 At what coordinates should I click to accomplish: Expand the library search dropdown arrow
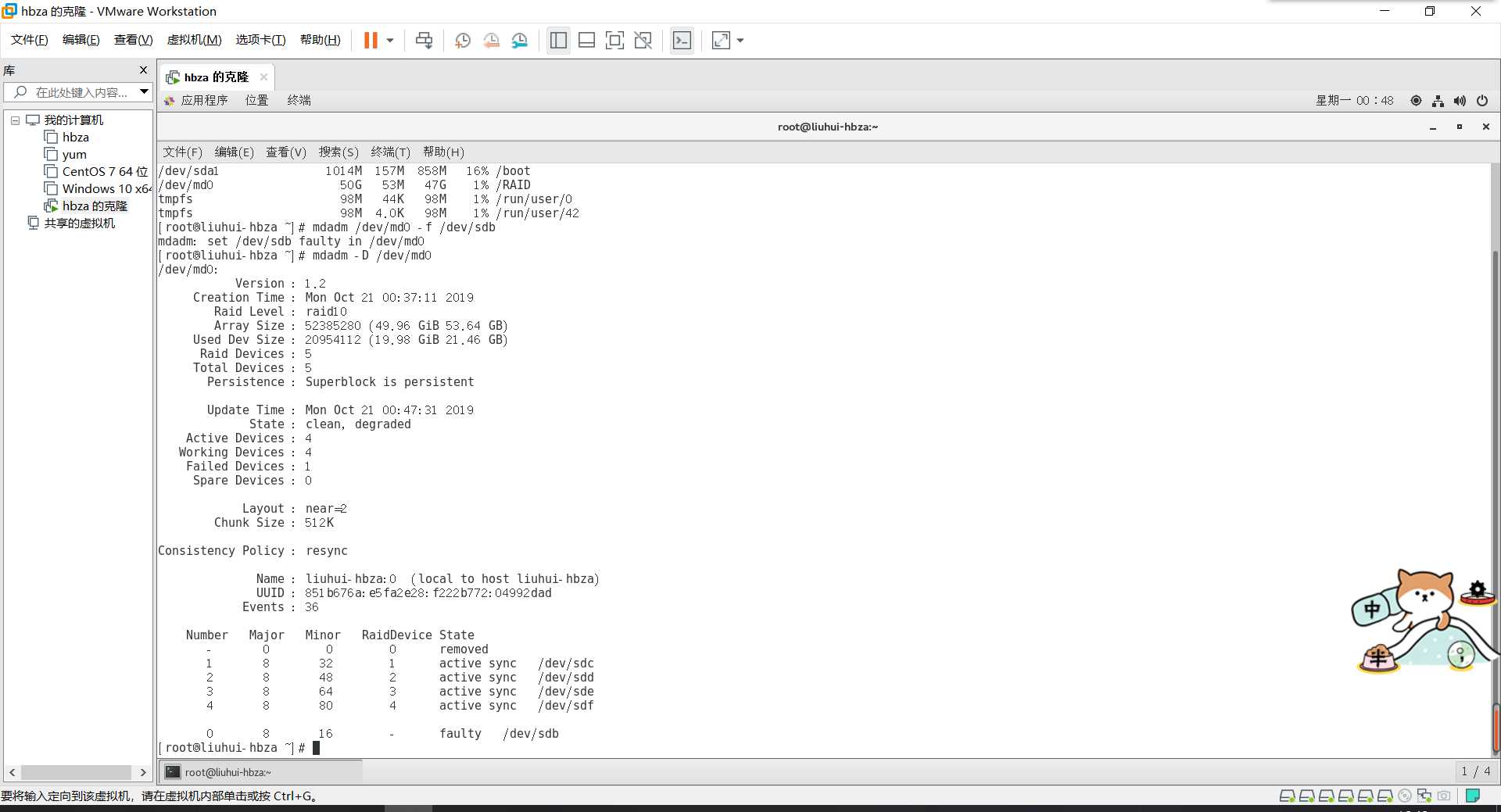(144, 92)
